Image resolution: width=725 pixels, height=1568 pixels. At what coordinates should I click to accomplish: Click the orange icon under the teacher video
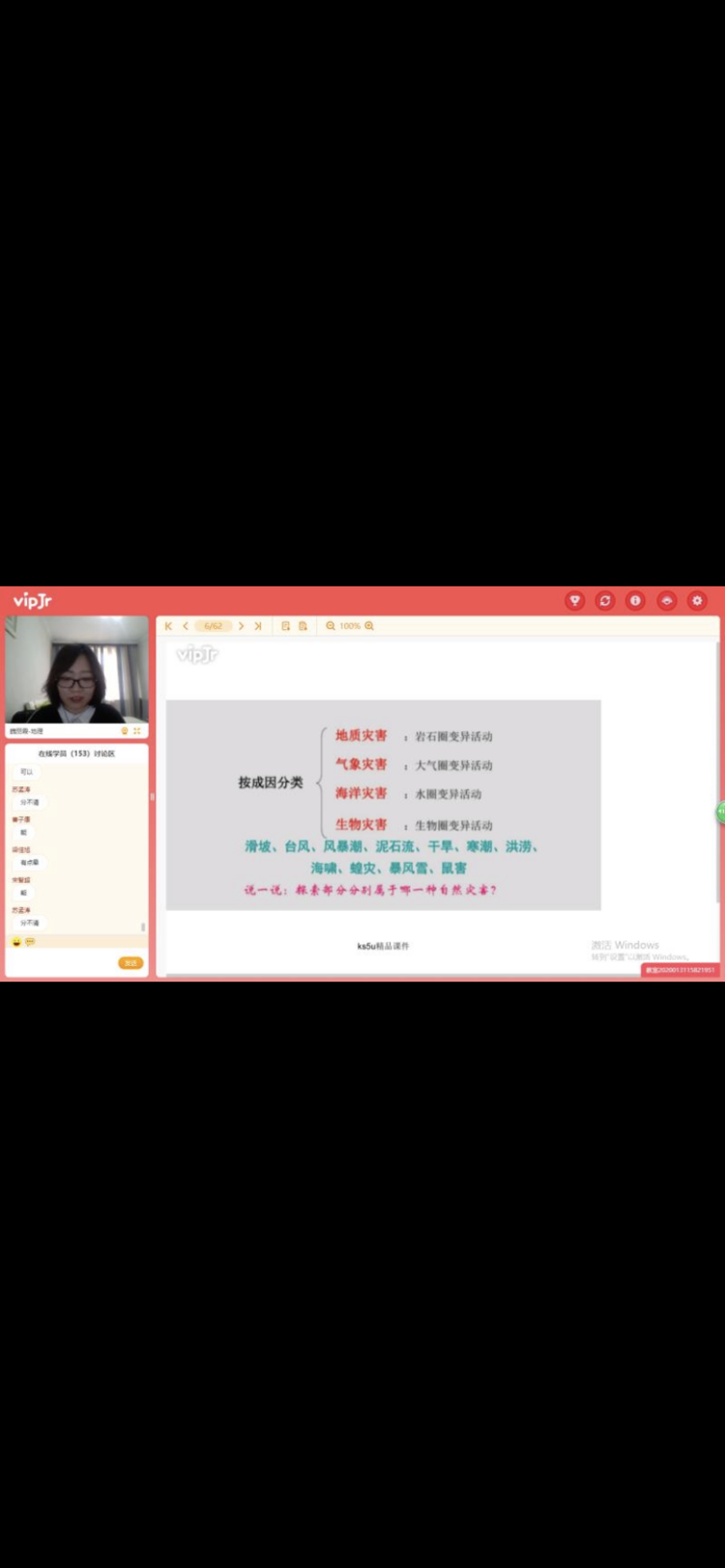click(125, 731)
